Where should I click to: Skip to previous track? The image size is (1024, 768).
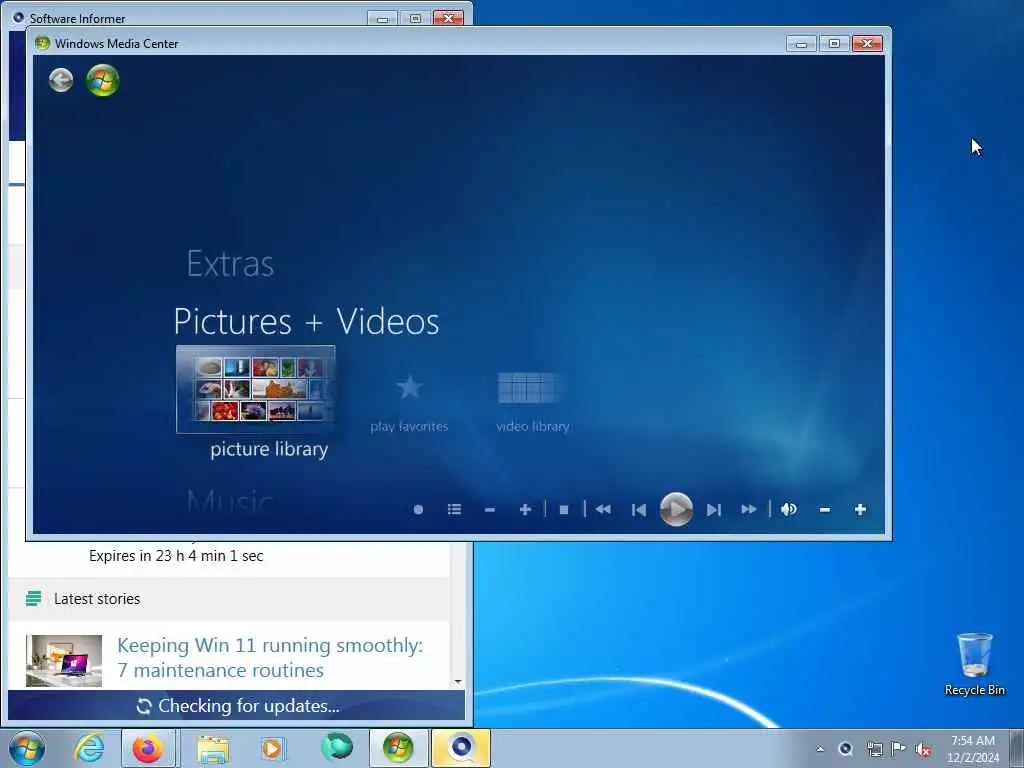coord(639,509)
